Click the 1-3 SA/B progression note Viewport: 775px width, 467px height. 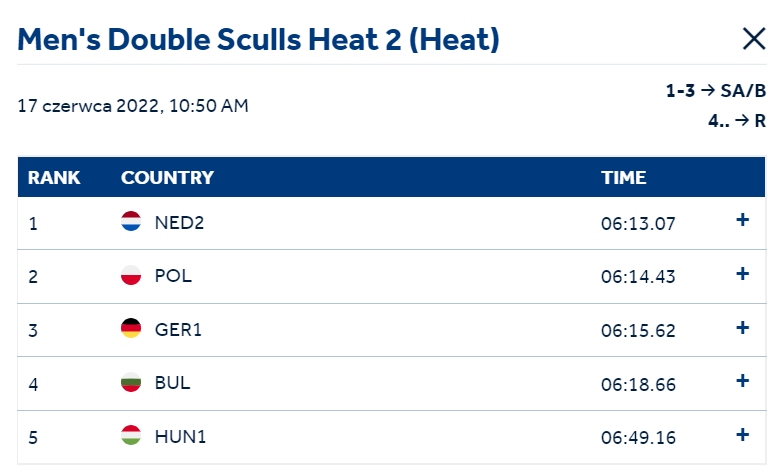(x=716, y=91)
